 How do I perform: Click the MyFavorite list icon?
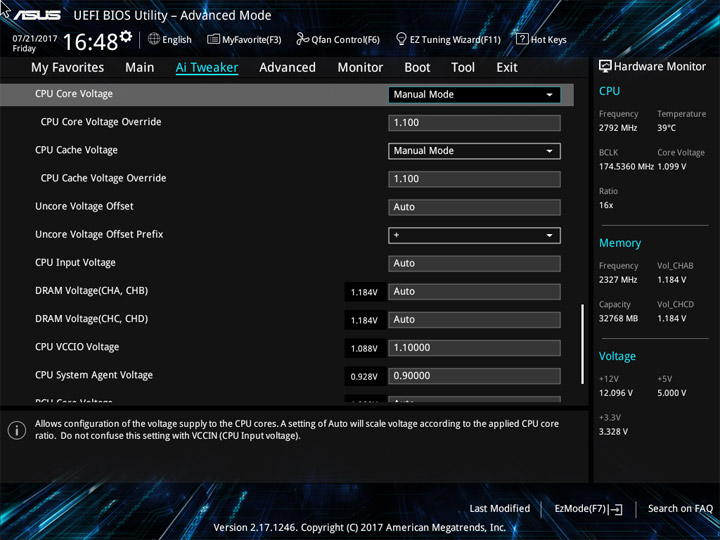pos(214,39)
